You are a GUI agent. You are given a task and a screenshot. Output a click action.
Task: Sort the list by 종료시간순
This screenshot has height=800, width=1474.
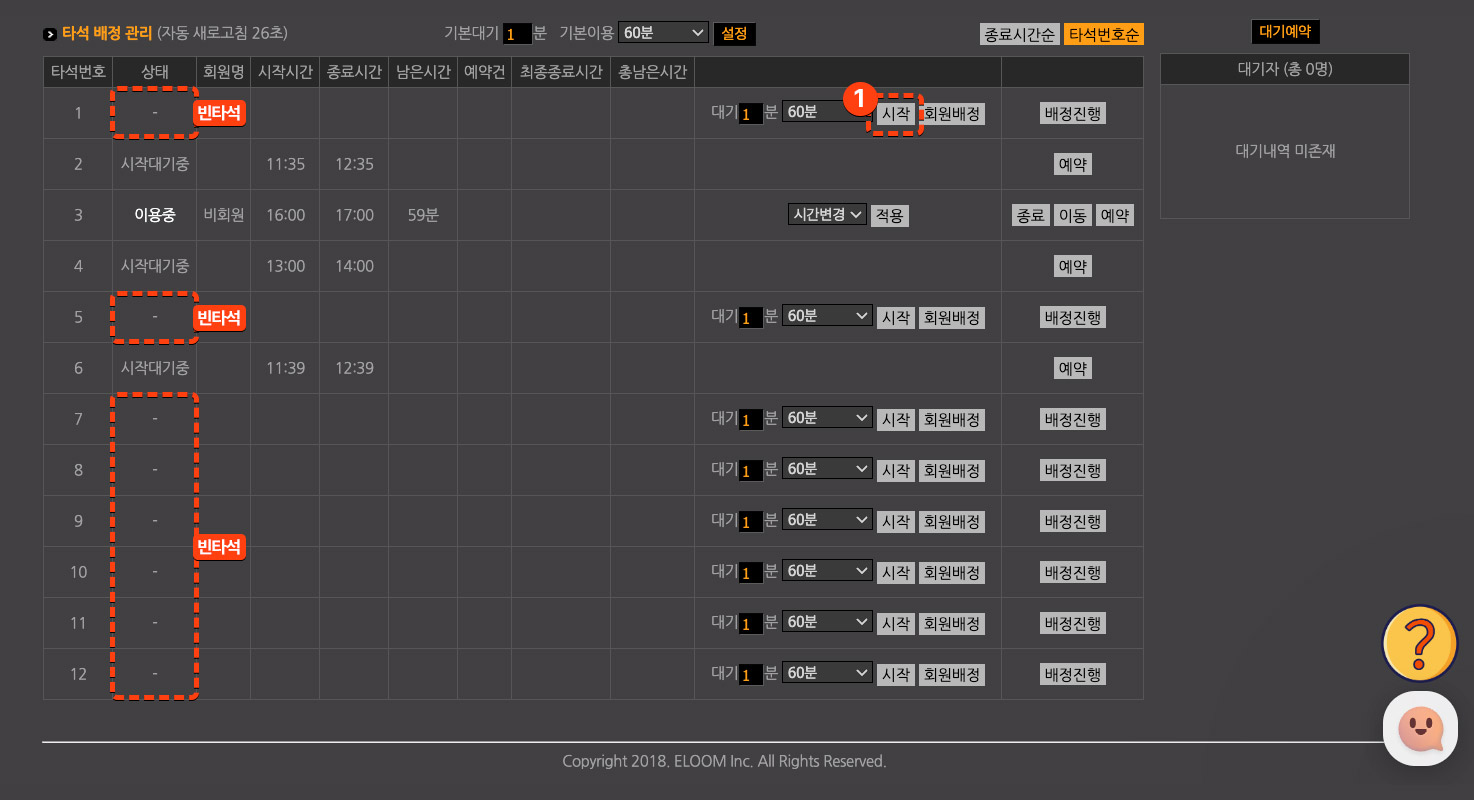[x=1019, y=34]
